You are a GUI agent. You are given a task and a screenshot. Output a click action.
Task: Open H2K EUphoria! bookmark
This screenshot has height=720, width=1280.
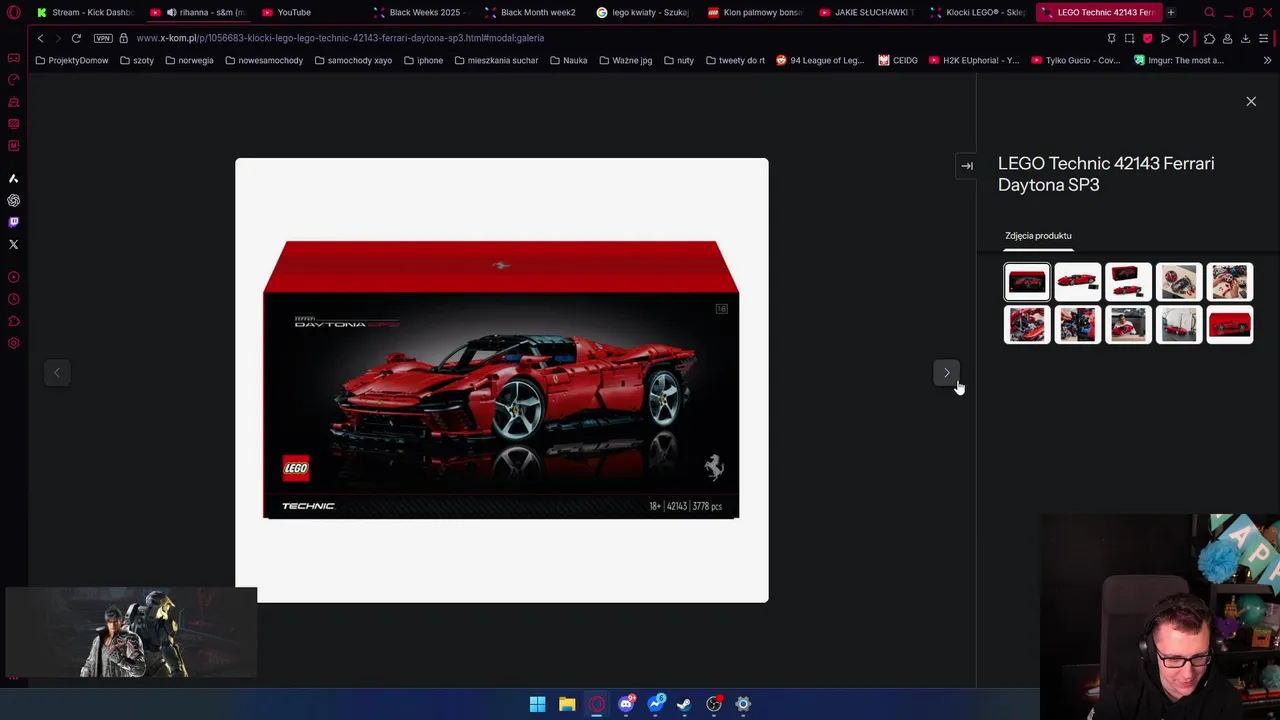coord(974,60)
